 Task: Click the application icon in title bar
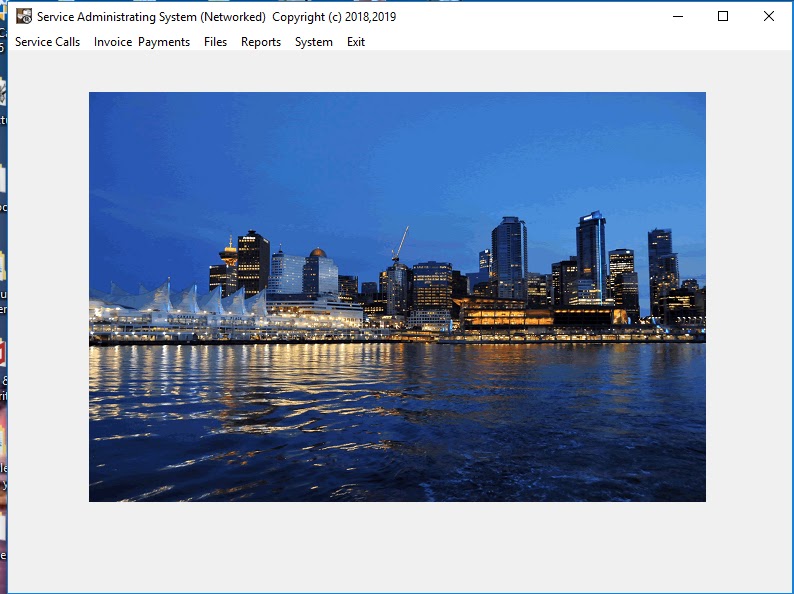(24, 17)
